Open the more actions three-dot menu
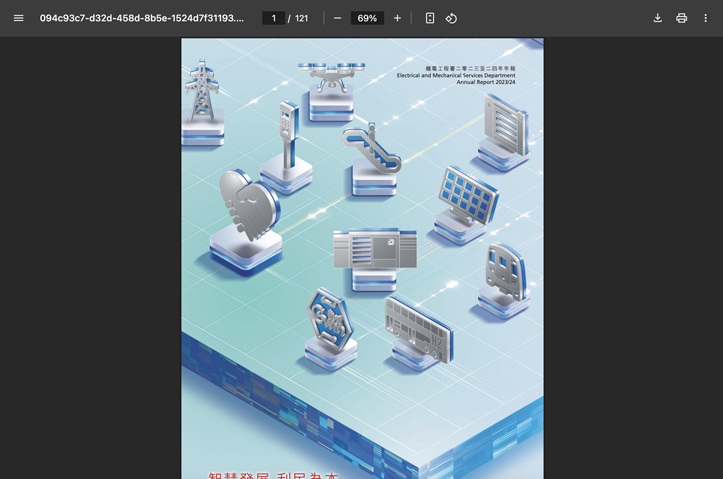The width and height of the screenshot is (723, 479). coord(705,18)
